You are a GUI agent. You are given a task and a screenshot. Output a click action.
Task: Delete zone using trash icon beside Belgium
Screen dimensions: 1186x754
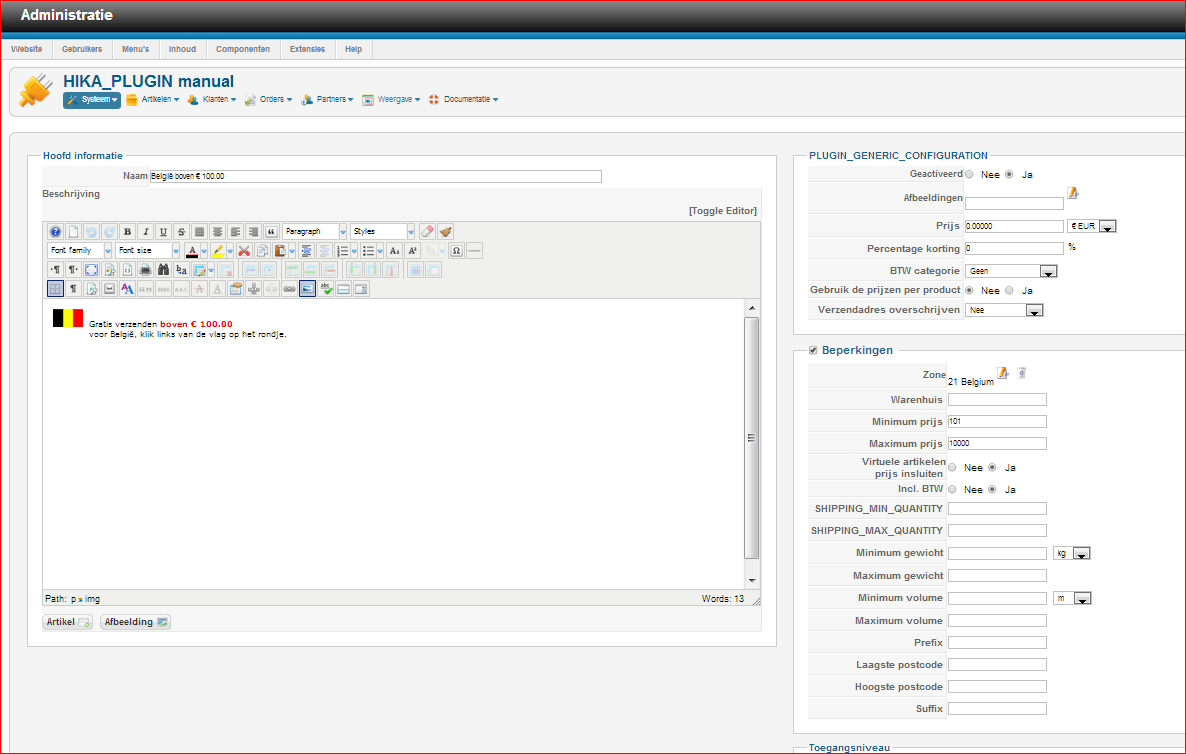(1021, 373)
